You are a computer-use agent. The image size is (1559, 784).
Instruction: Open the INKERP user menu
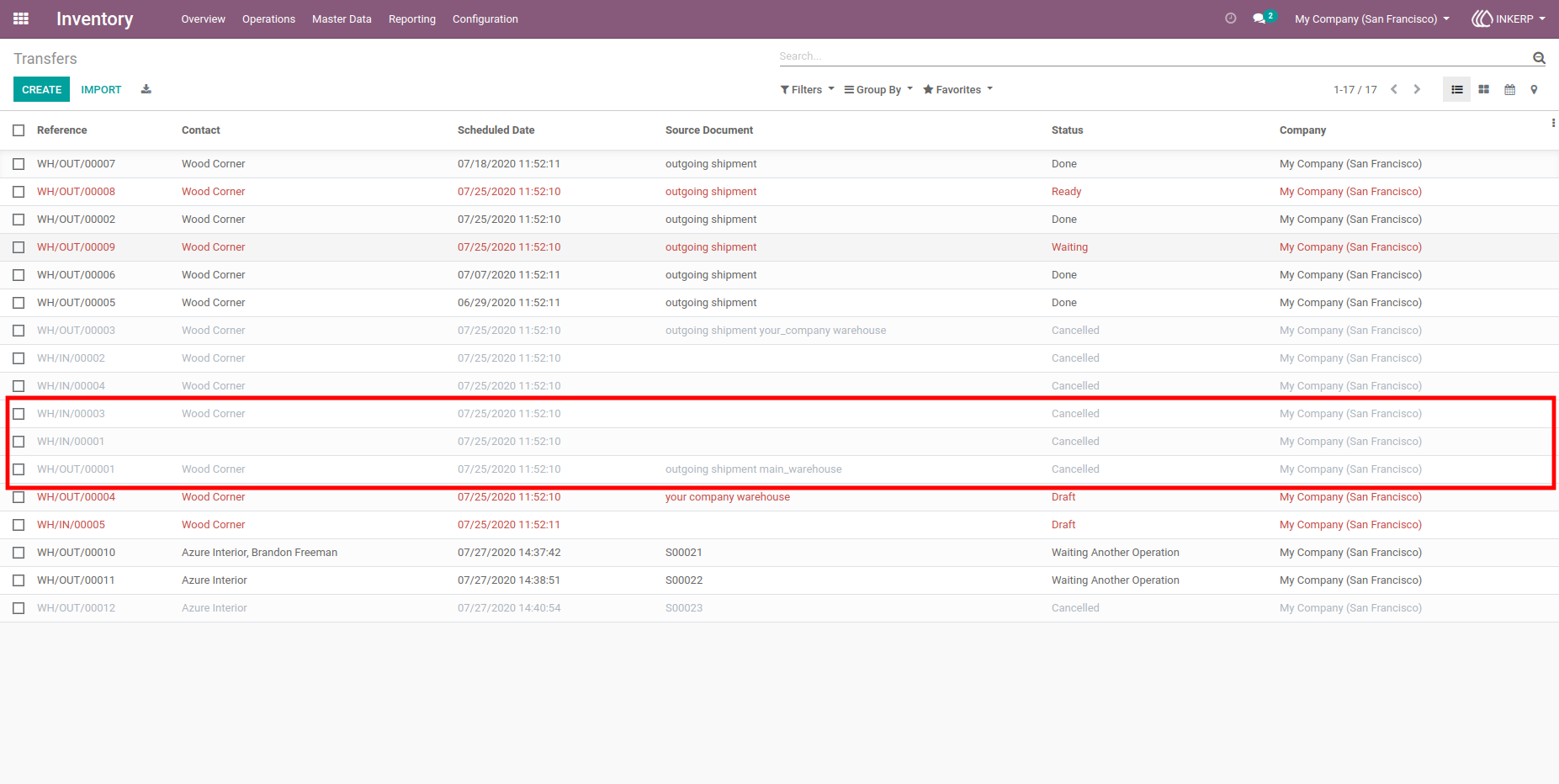1509,19
